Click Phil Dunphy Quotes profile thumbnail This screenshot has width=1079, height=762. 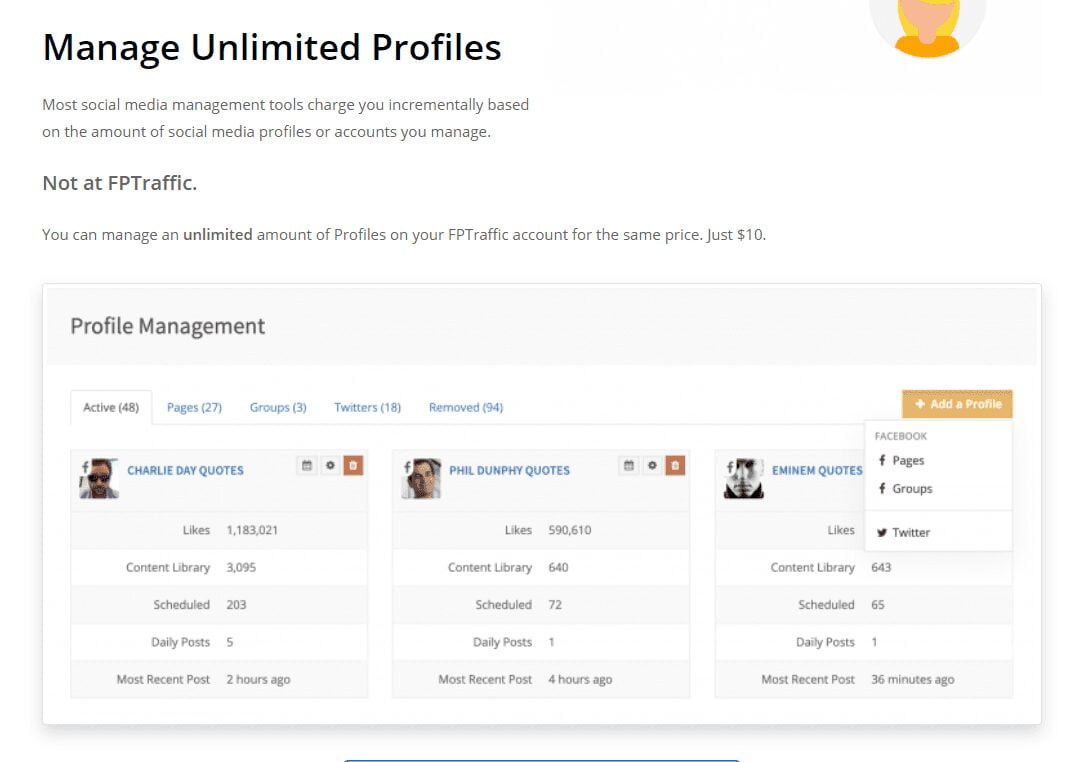[421, 478]
